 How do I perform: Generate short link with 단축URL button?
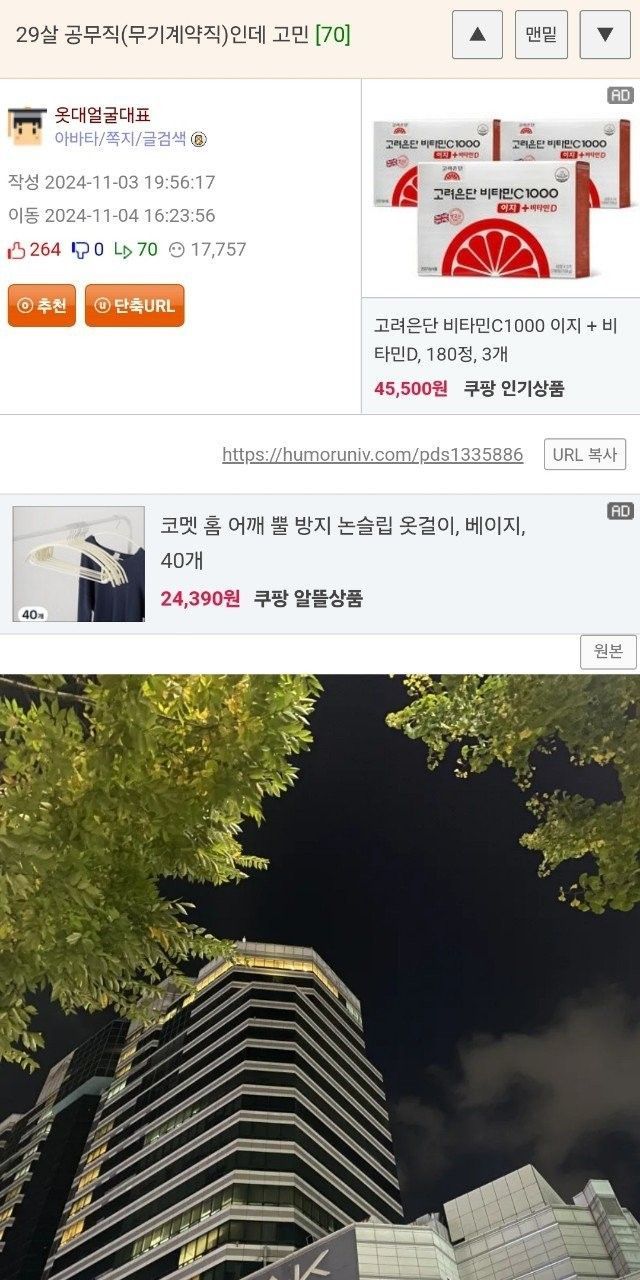pos(135,306)
